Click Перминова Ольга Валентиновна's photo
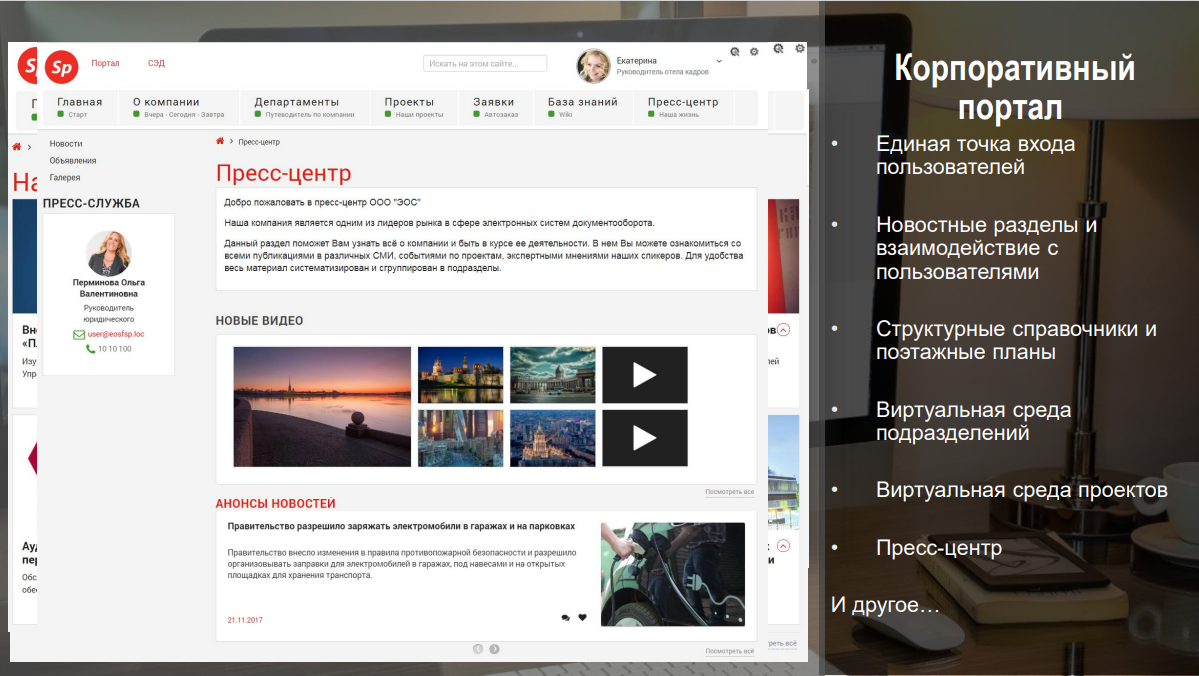The width and height of the screenshot is (1199, 676). point(109,252)
